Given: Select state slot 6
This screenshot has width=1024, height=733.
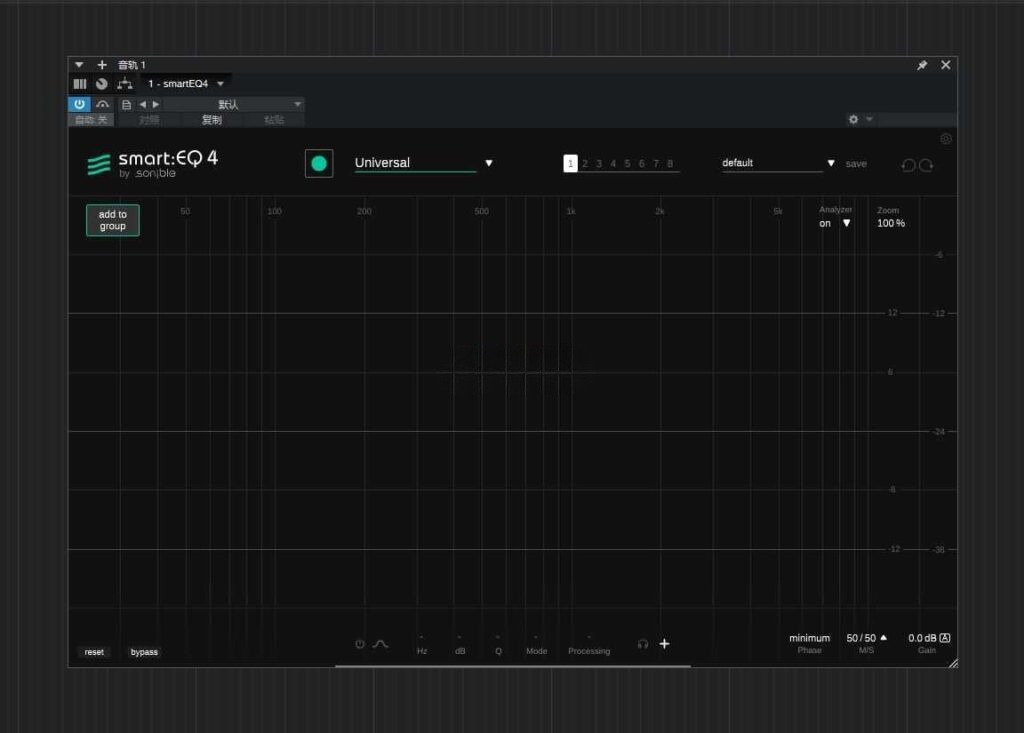Looking at the screenshot, I should [x=642, y=163].
